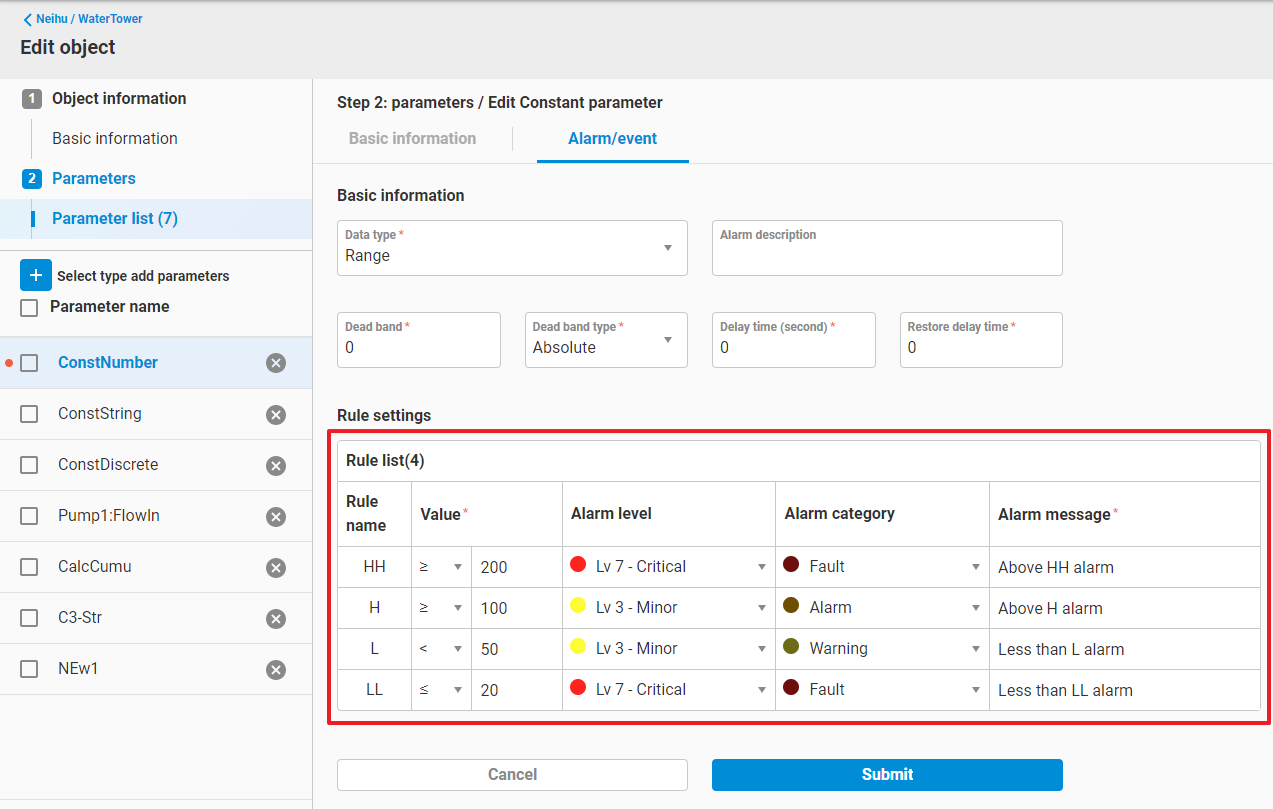Click the Warning color dot in L row
Screen dimensions: 1273x809
tap(791, 647)
